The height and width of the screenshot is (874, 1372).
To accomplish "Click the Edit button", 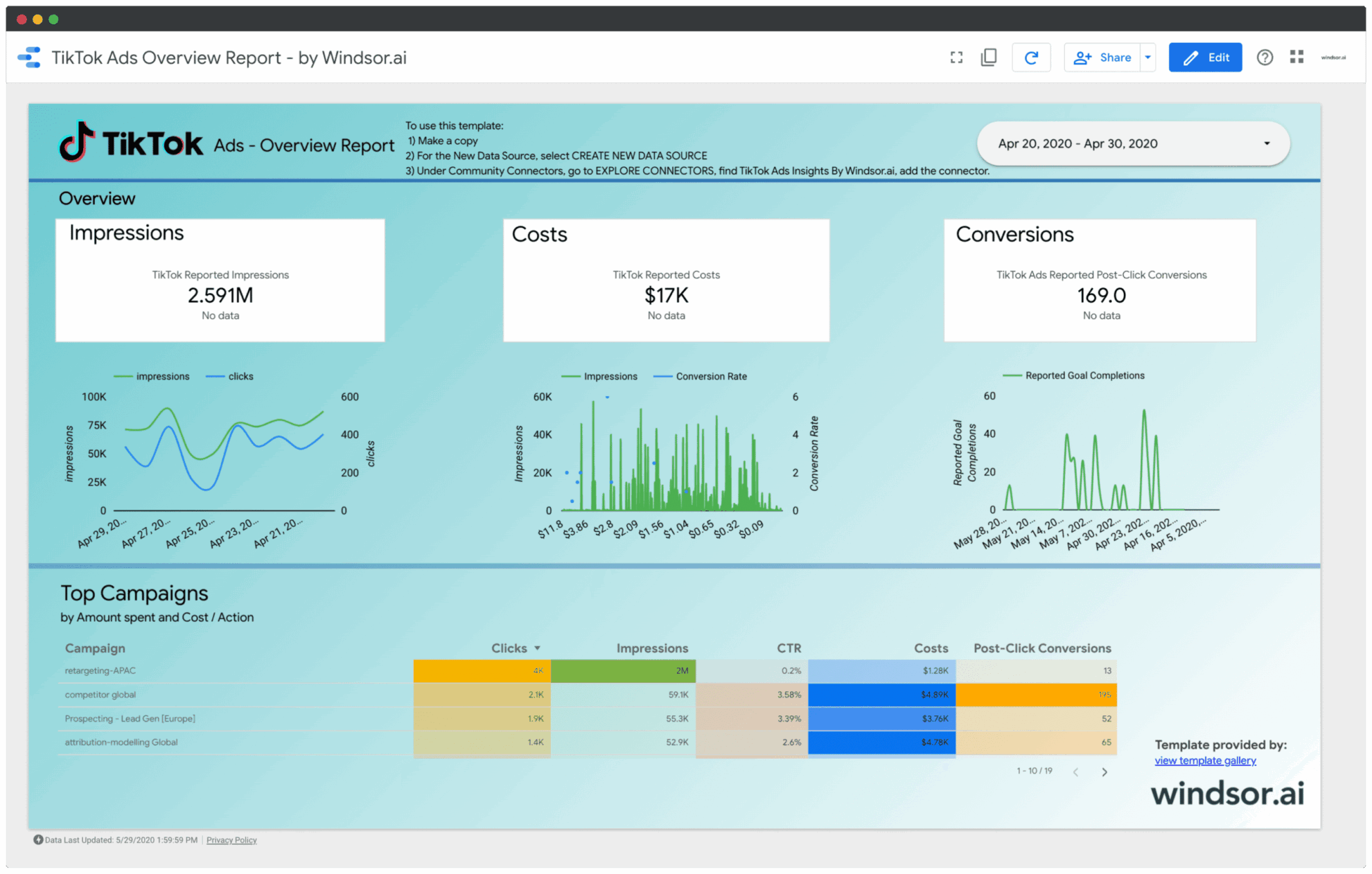I will coord(1205,57).
